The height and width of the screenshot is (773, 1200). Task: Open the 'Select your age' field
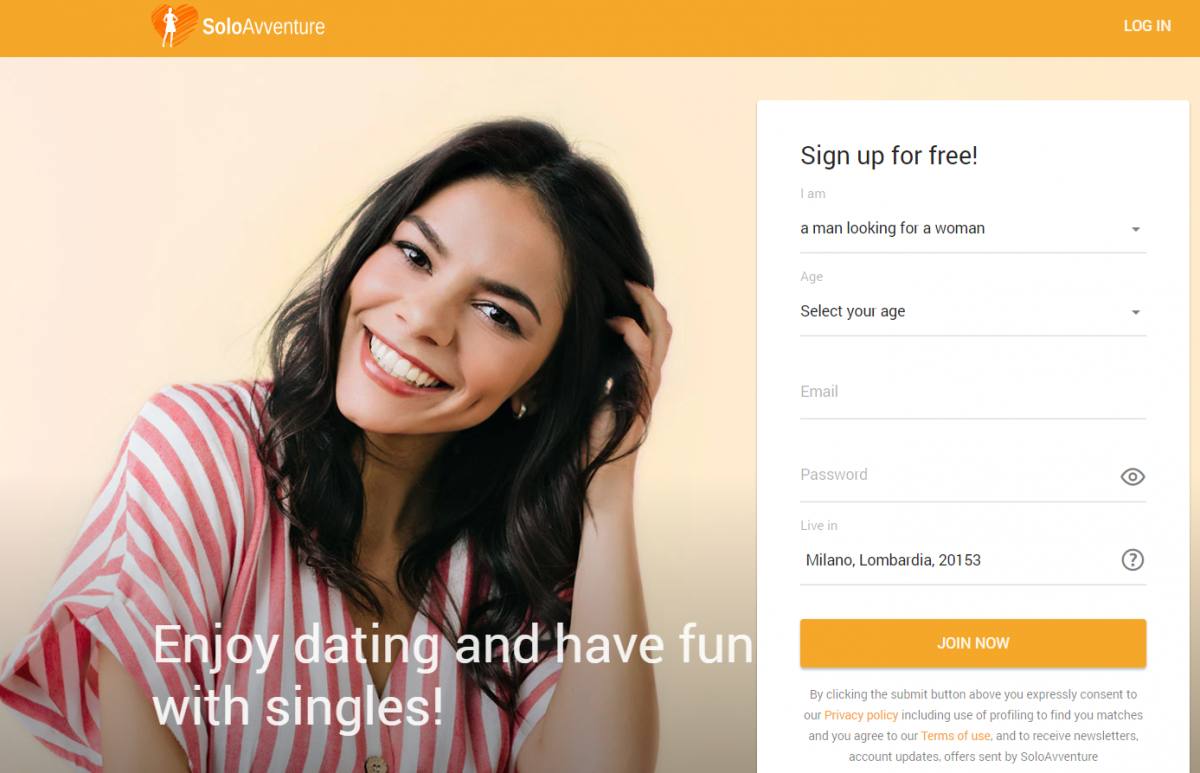973,312
